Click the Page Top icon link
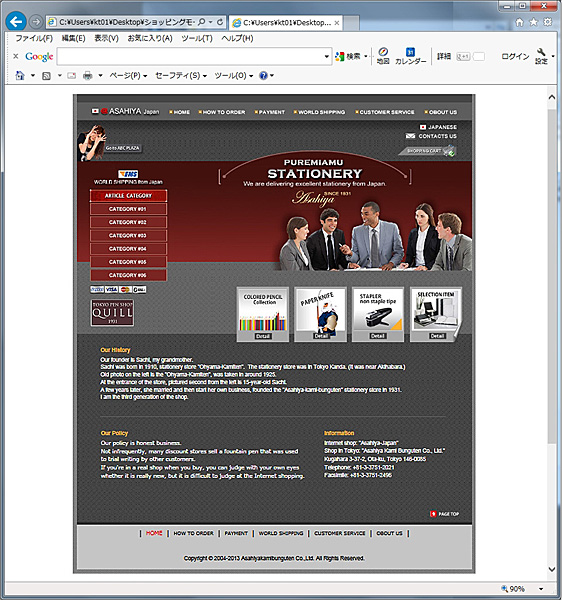562x600 pixels. click(444, 514)
